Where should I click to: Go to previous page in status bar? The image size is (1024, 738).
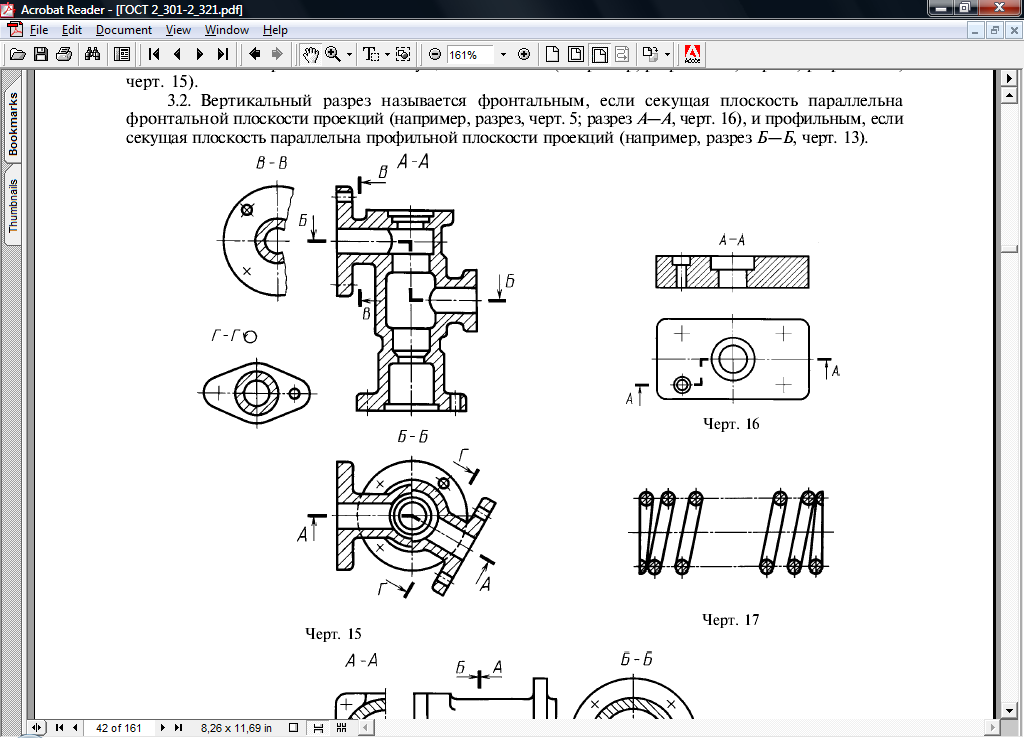coord(75,728)
